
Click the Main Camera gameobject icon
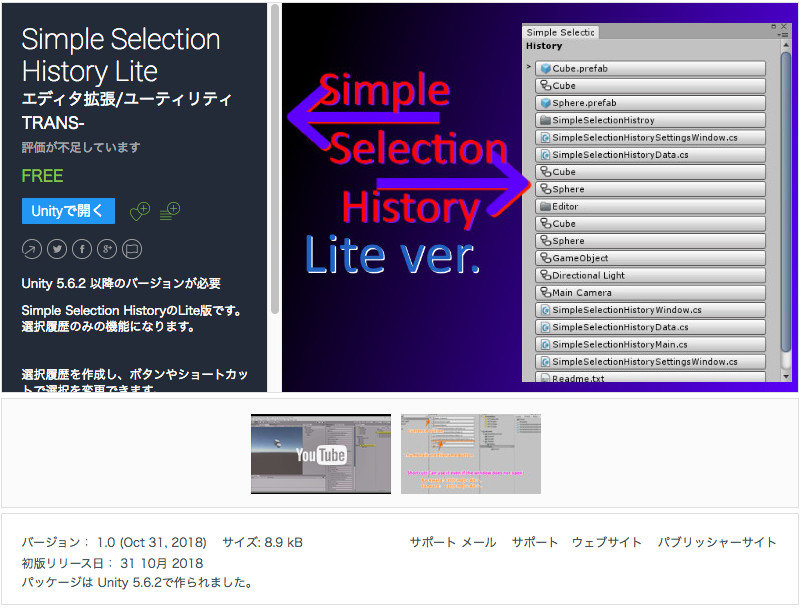coord(545,292)
